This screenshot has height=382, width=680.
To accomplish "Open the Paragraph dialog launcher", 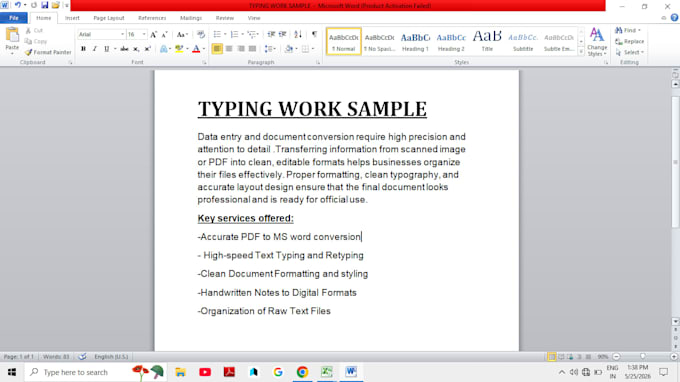I will click(318, 63).
